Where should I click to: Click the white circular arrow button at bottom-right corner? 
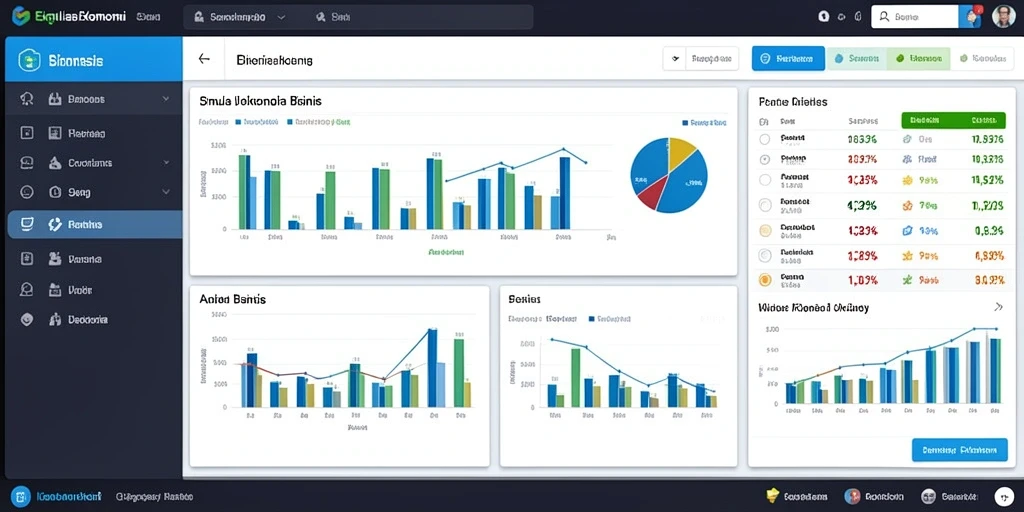click(x=1004, y=496)
